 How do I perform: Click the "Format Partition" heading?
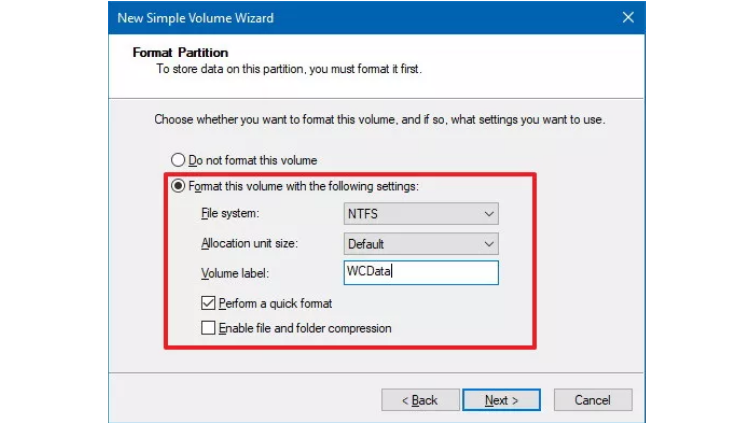(x=180, y=52)
